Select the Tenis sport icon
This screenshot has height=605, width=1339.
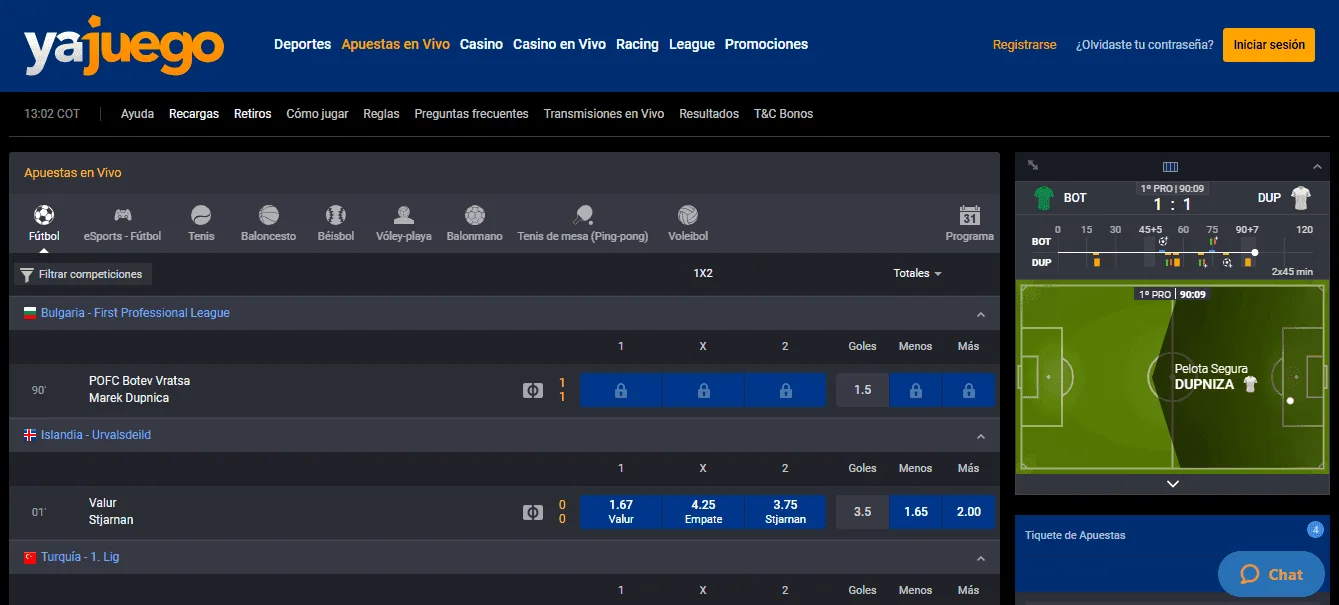click(x=201, y=214)
